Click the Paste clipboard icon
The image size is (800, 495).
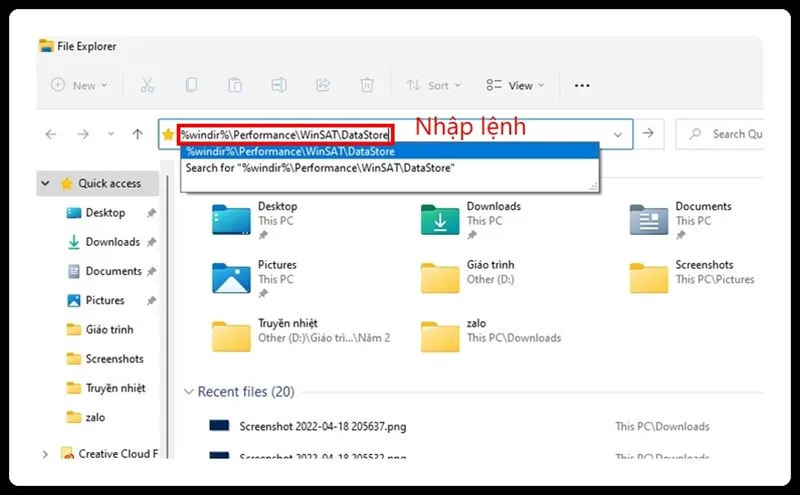click(x=235, y=85)
